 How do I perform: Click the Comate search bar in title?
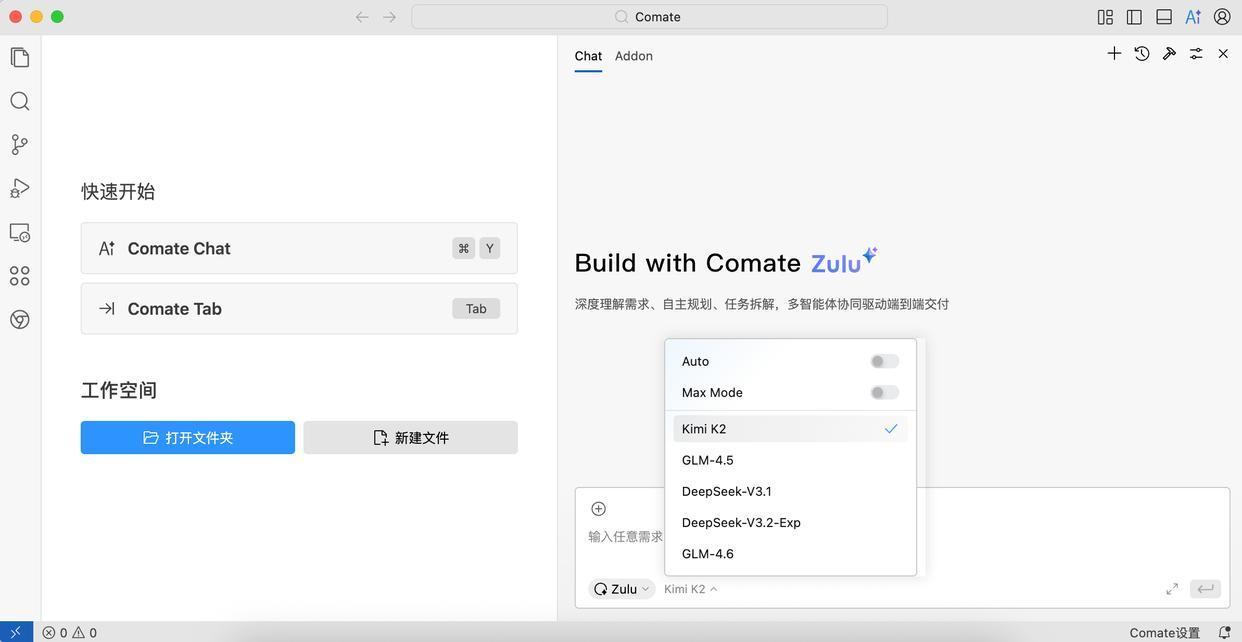point(649,17)
